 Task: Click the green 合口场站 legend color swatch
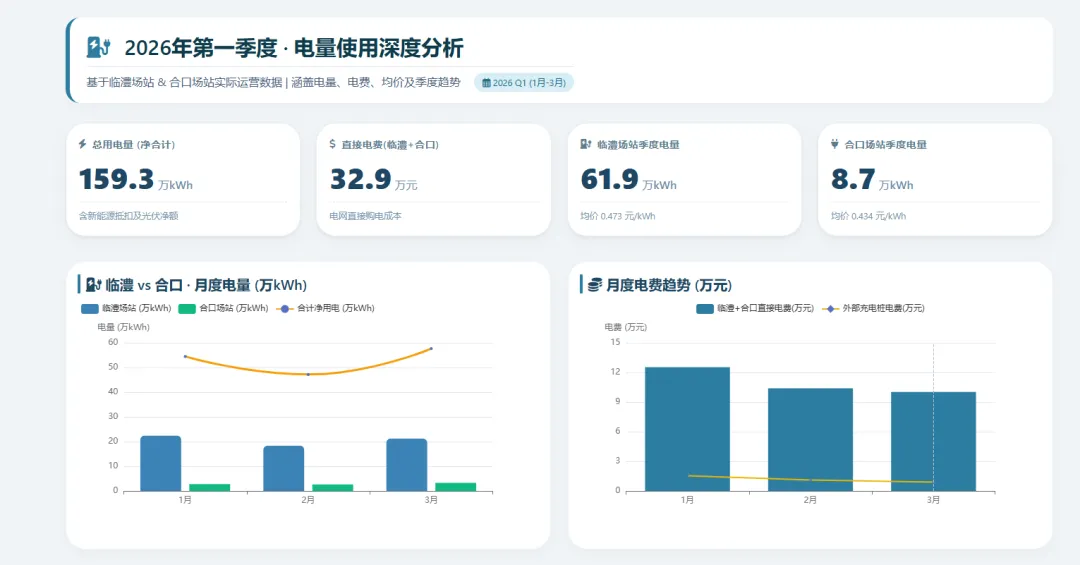pyautogui.click(x=187, y=309)
